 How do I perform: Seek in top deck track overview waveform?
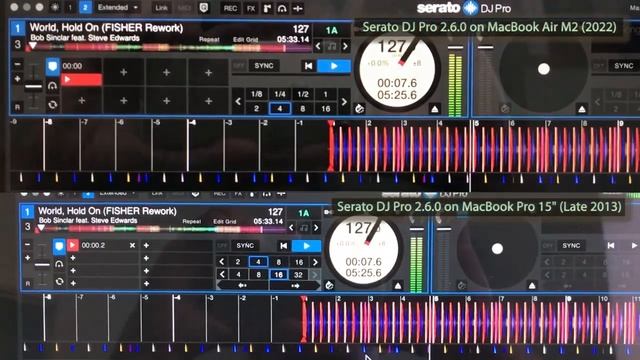(169, 48)
